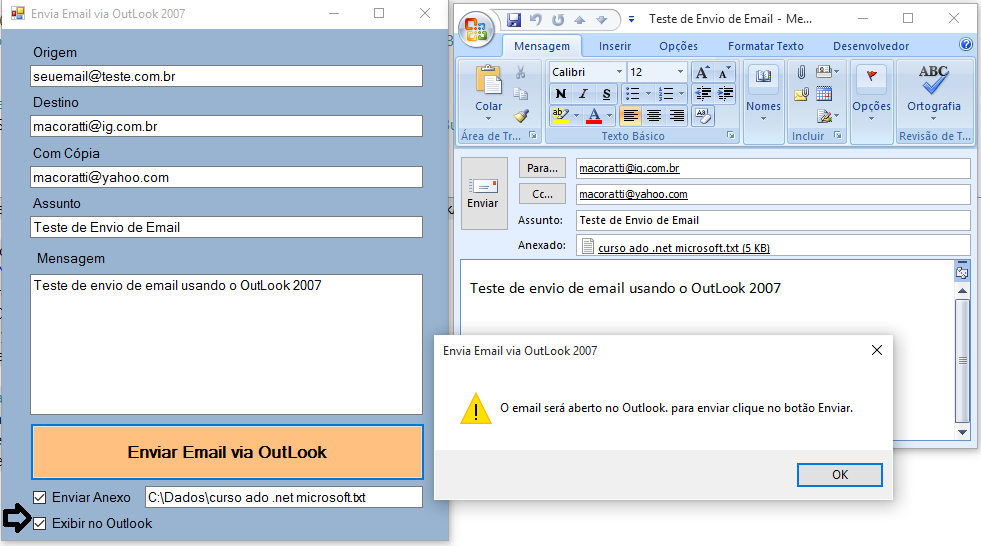Customize the quick access toolbar dropdown
Viewport: 981px width, 546px height.
click(631, 20)
